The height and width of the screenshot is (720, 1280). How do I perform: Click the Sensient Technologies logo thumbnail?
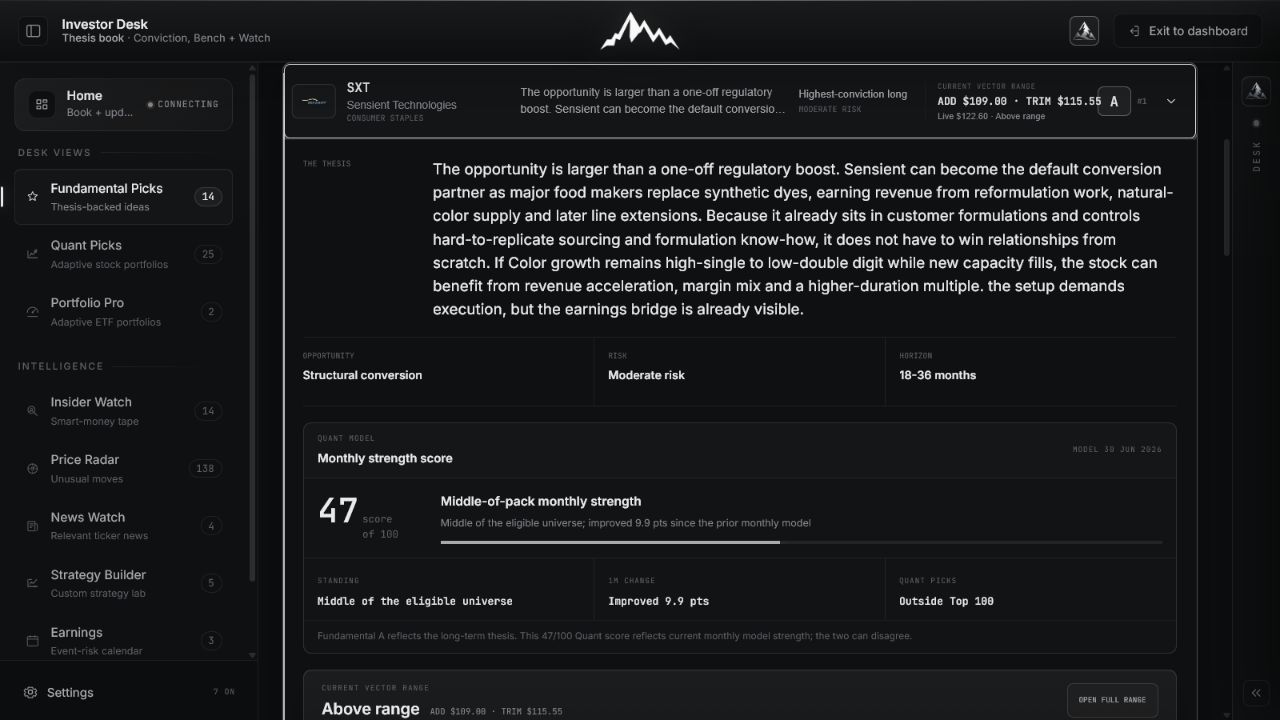314,101
